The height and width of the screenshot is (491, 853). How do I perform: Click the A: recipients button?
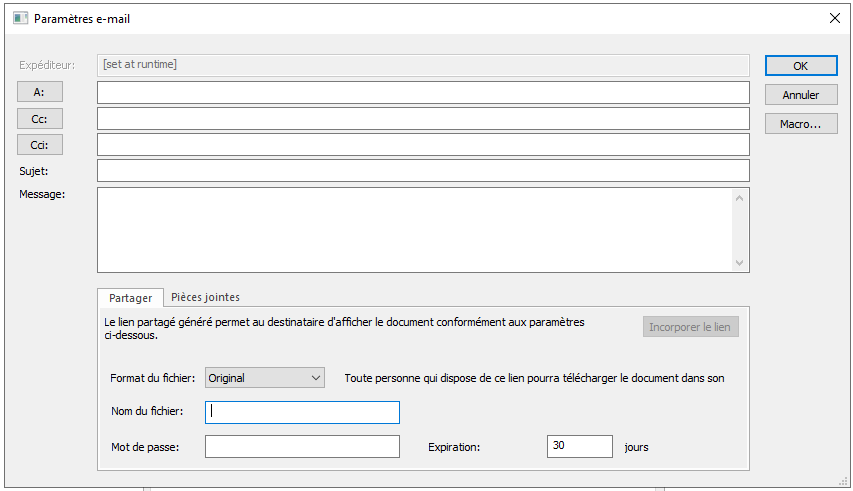[40, 92]
